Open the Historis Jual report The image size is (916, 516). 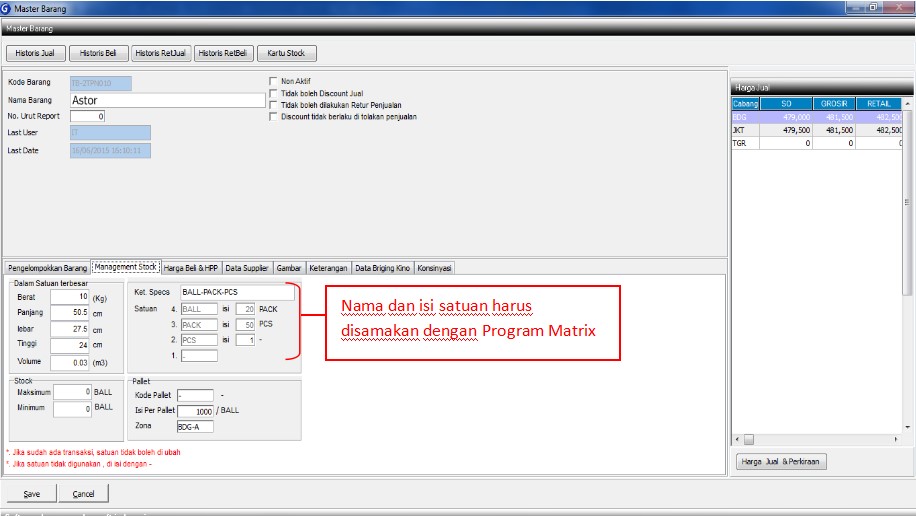point(36,53)
